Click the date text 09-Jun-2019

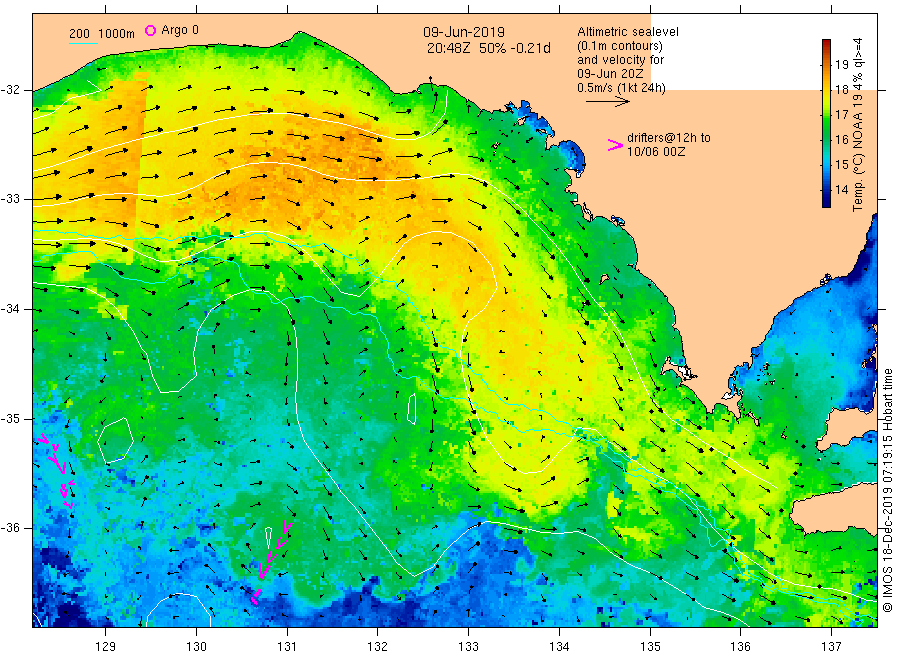click(464, 32)
